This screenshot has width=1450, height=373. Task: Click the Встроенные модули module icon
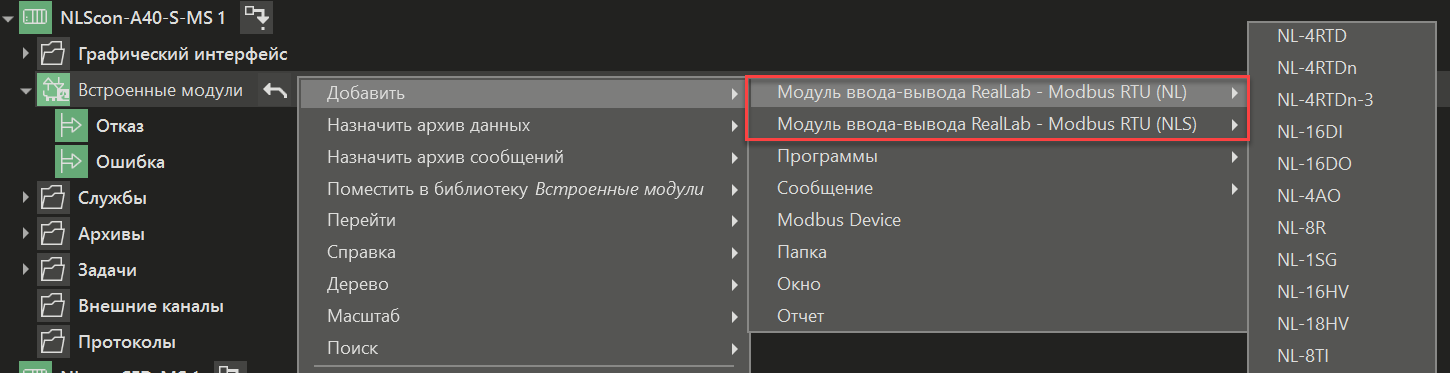(x=52, y=90)
